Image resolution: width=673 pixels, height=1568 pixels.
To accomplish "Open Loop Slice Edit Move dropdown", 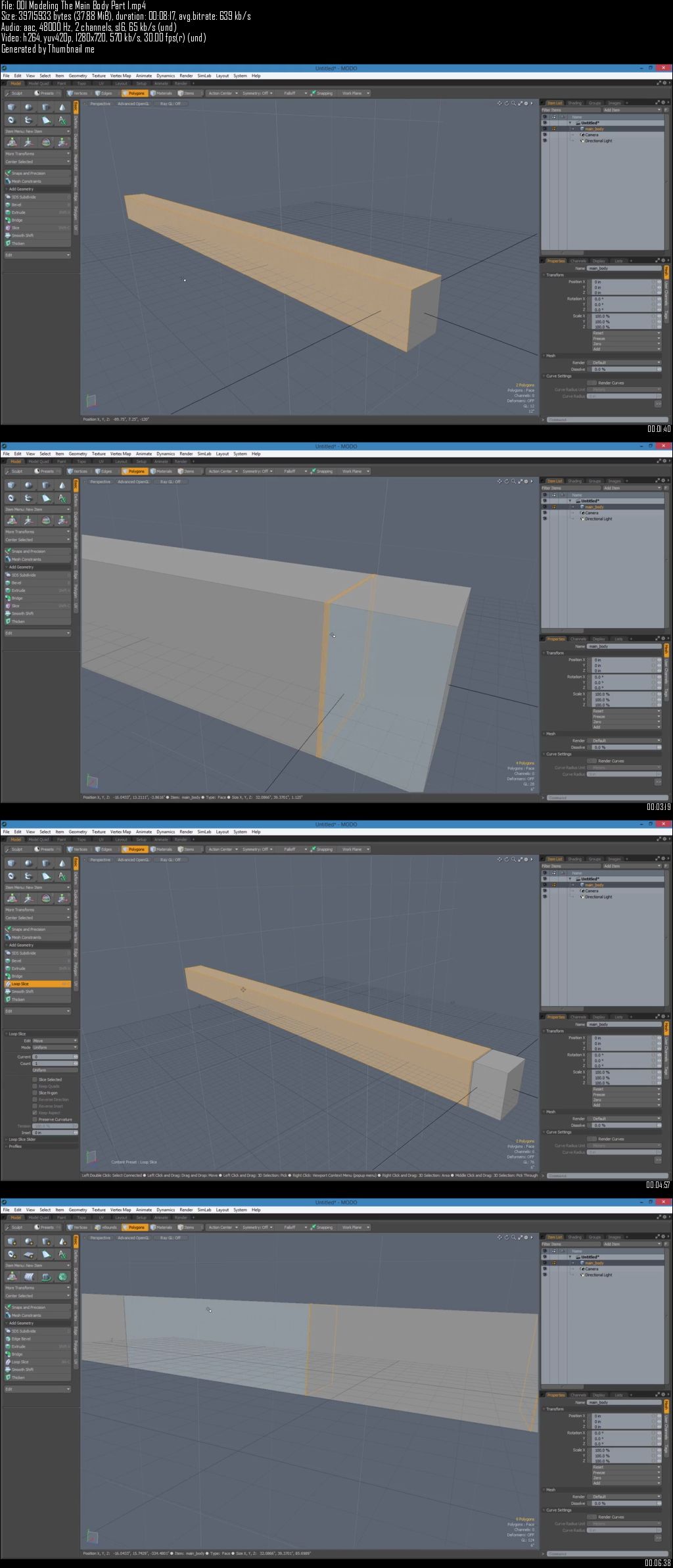I will pos(55,1041).
